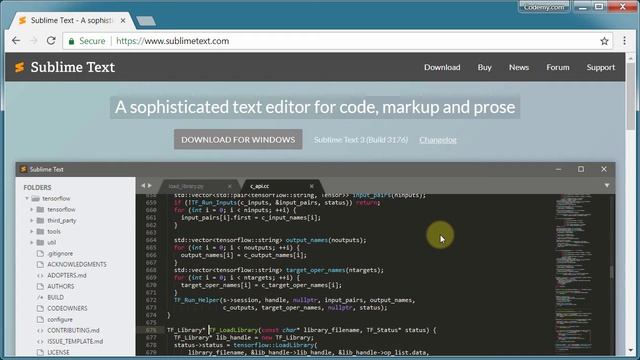Close the Sublime Text browser tab
640x360 pixels.
point(123,20)
